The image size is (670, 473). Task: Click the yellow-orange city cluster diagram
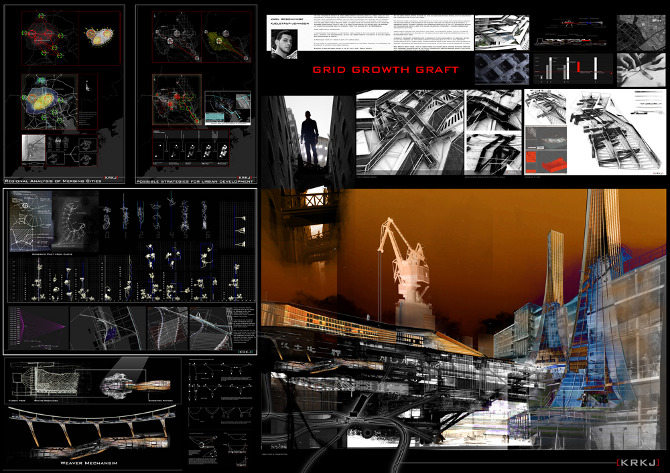[99, 36]
